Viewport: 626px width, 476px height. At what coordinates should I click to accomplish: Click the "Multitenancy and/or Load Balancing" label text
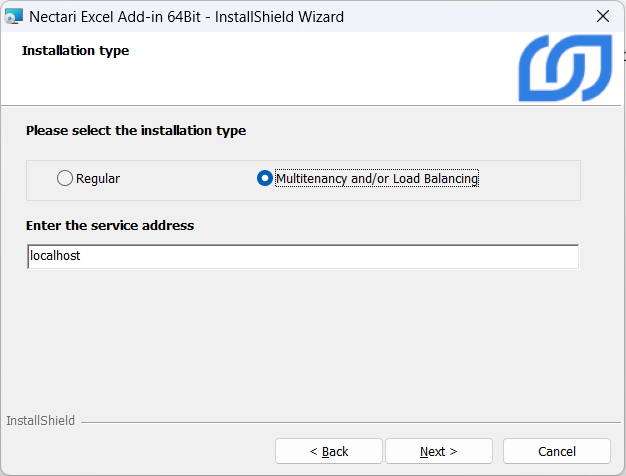pos(376,179)
